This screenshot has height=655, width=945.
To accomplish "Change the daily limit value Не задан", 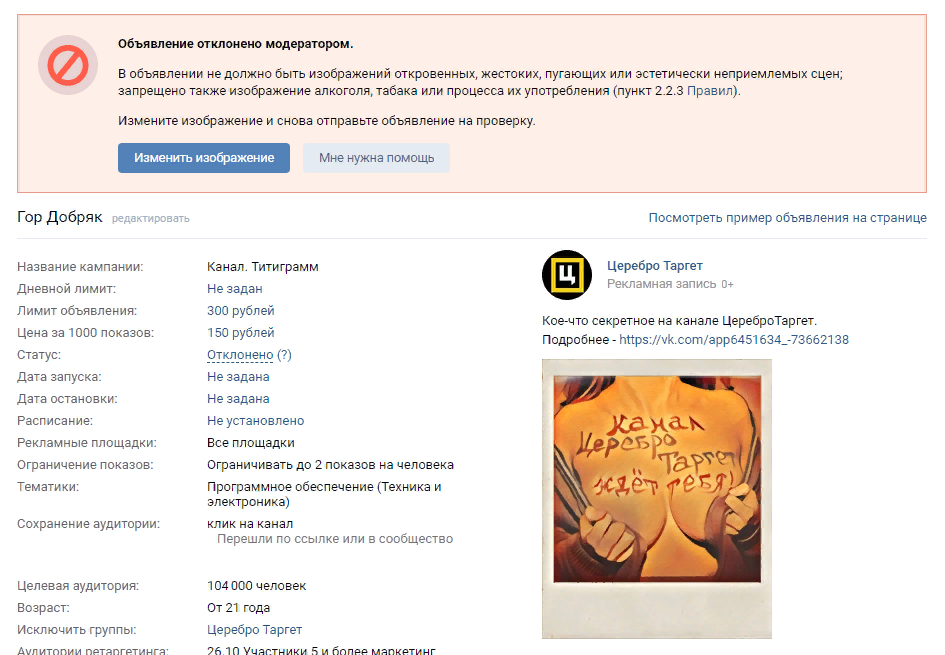I will tap(234, 289).
